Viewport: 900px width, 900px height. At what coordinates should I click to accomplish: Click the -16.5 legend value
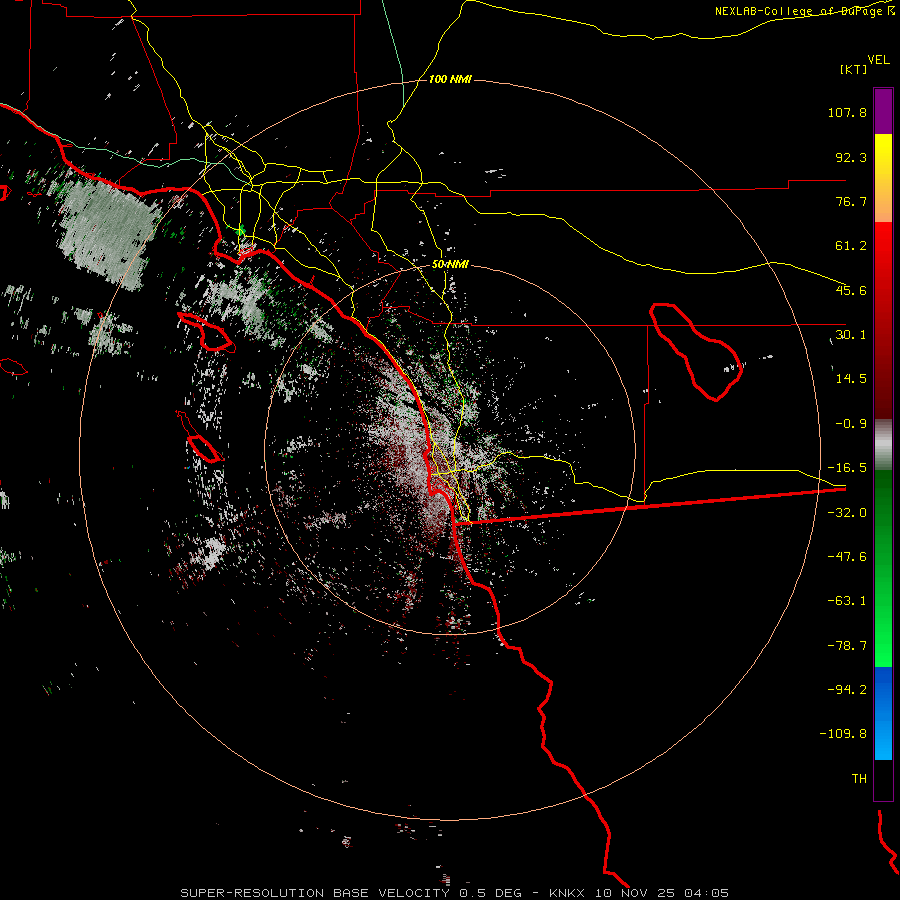point(847,468)
